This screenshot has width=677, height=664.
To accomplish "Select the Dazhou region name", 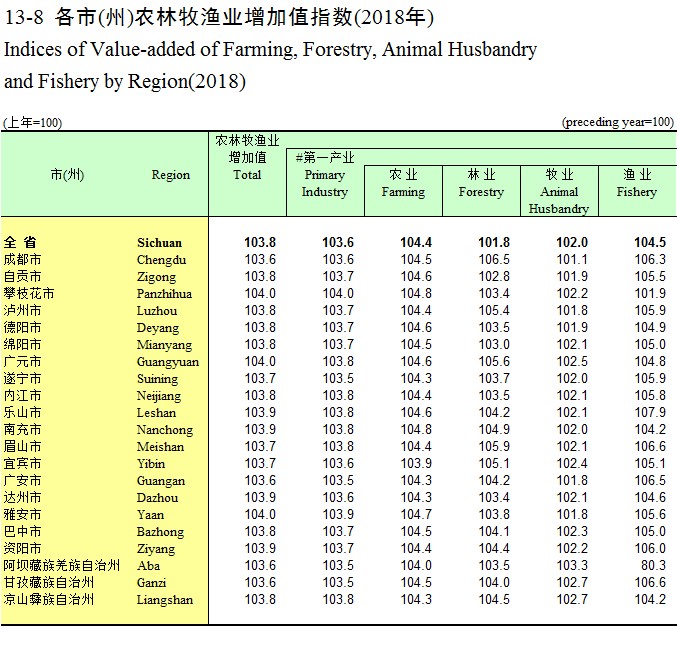I will (x=157, y=498).
